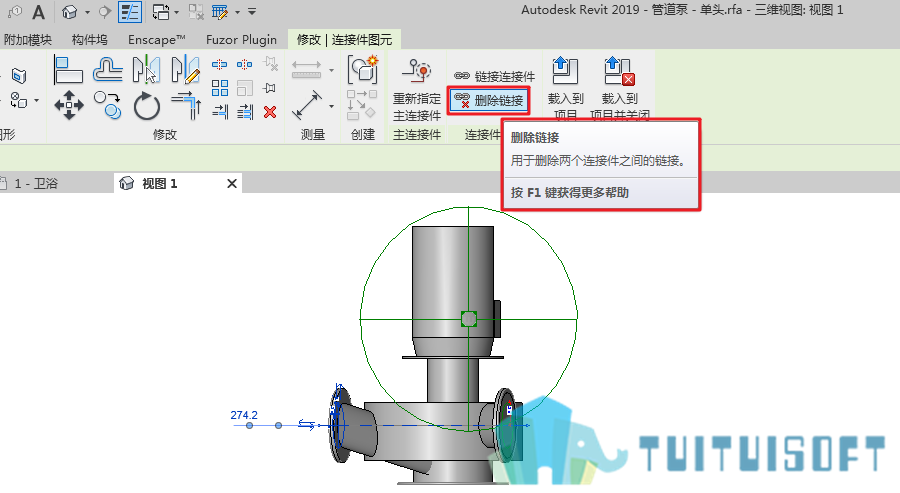Screen dimensions: 900x493
Task: Pin the selected element
Action: tap(270, 88)
